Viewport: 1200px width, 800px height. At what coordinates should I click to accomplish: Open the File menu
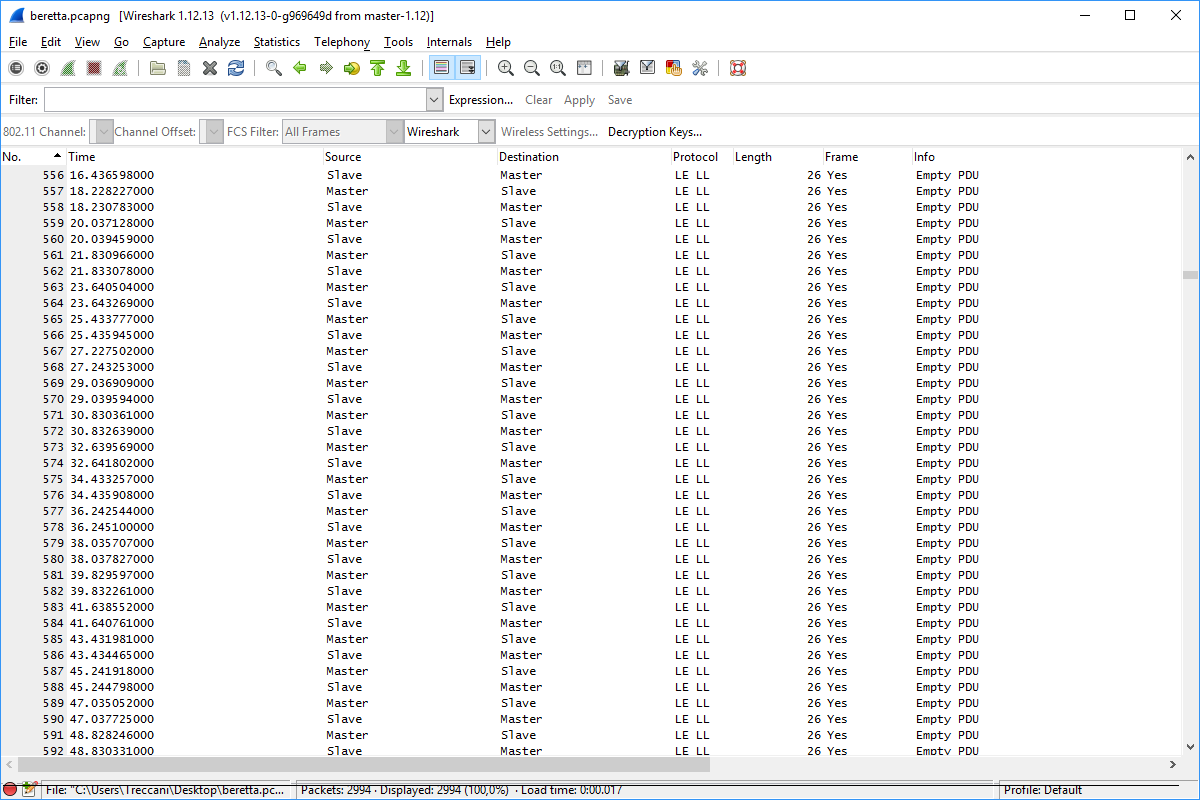click(18, 42)
